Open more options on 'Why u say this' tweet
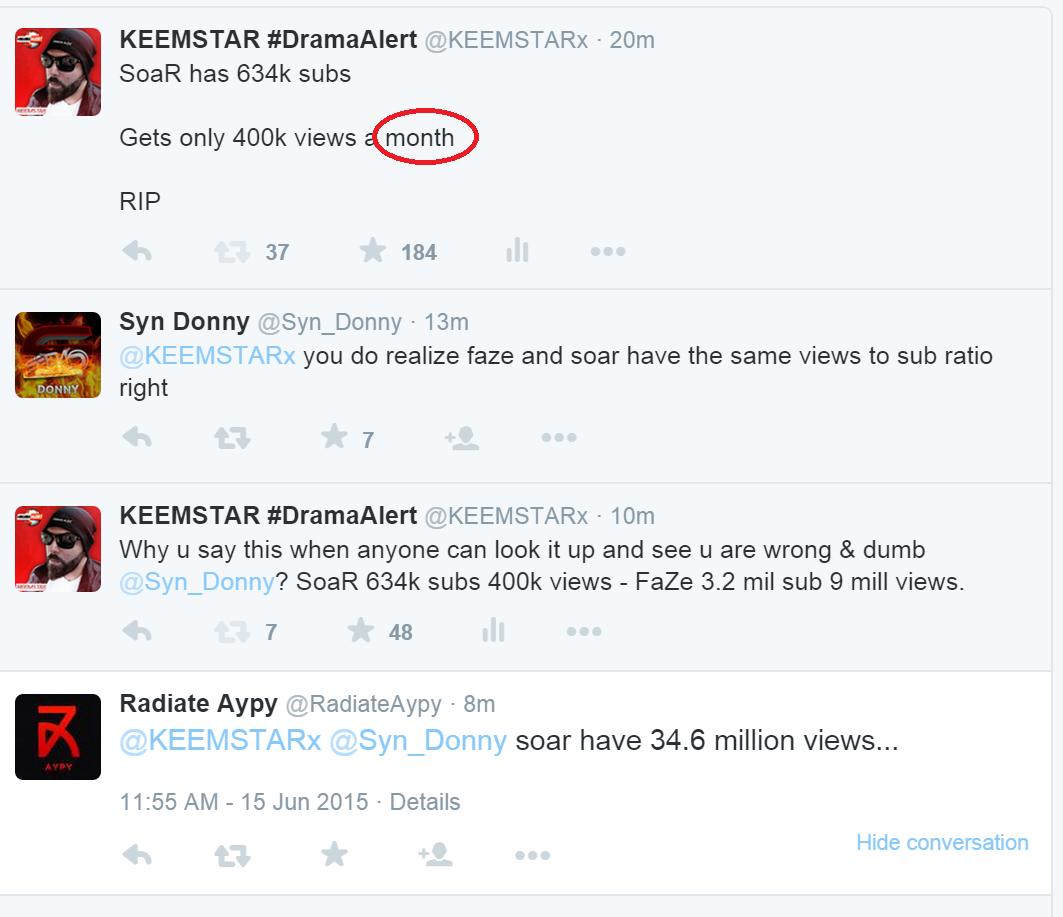 [584, 632]
